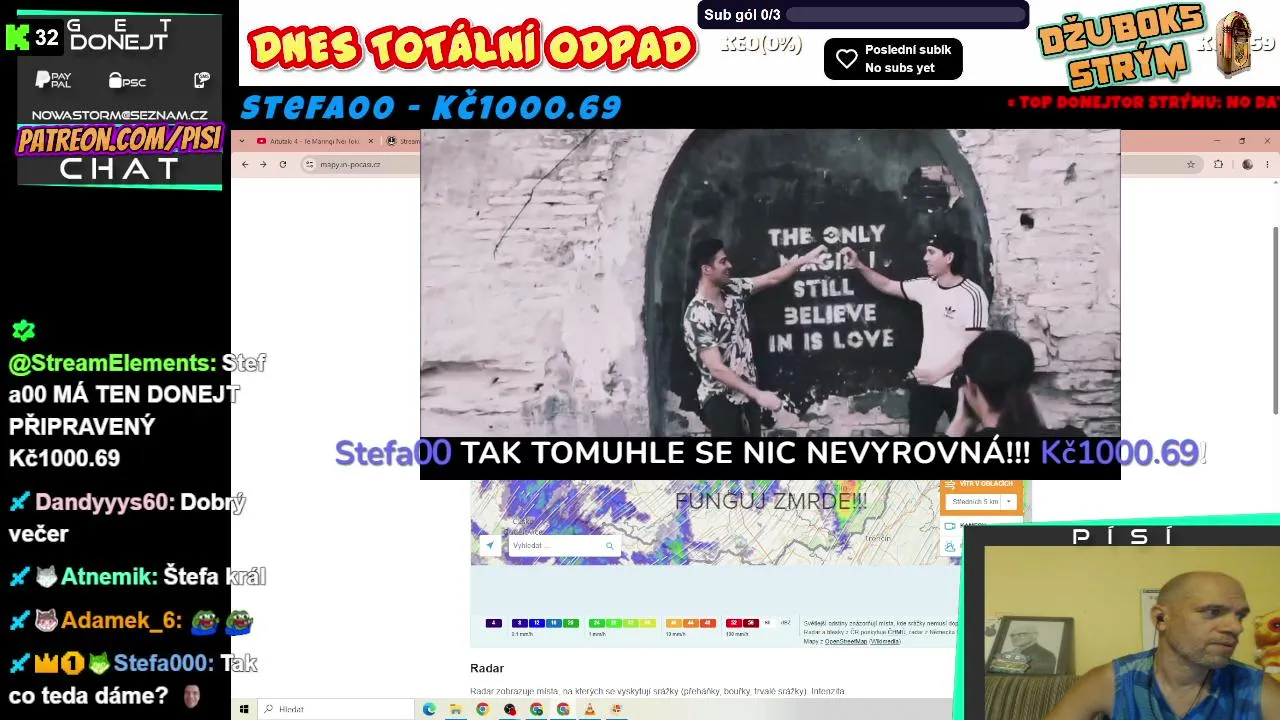This screenshot has width=1280, height=720.
Task: Click the page vertical scrollbar thumb
Action: (1275, 320)
